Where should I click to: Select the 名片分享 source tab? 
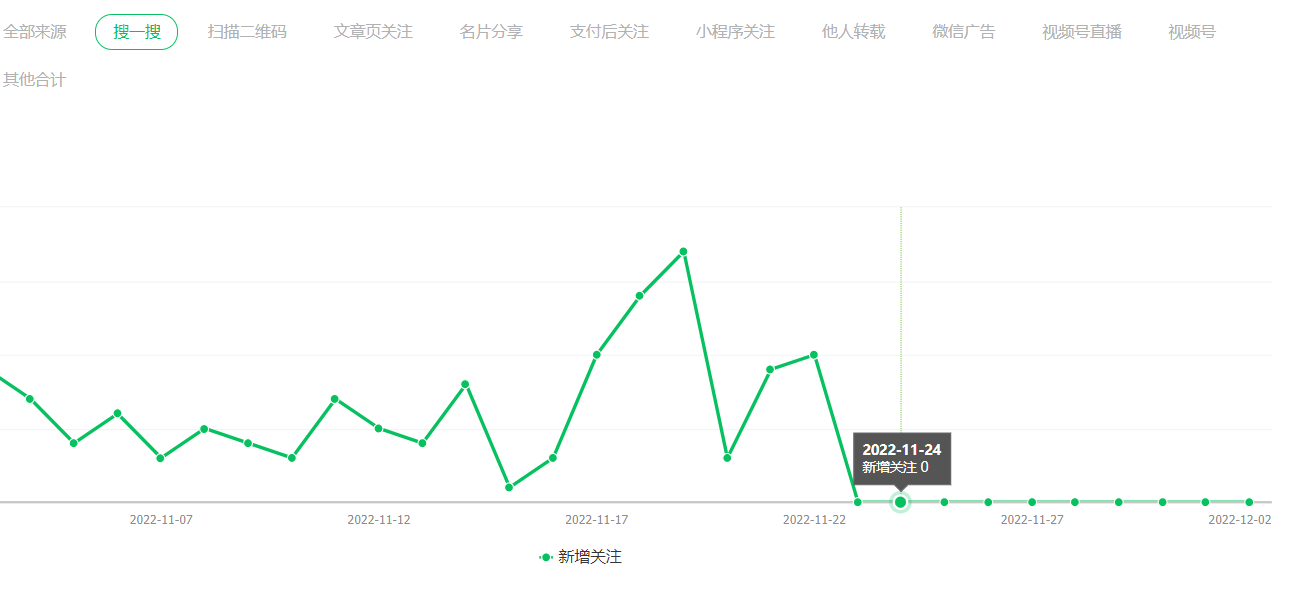[x=491, y=32]
